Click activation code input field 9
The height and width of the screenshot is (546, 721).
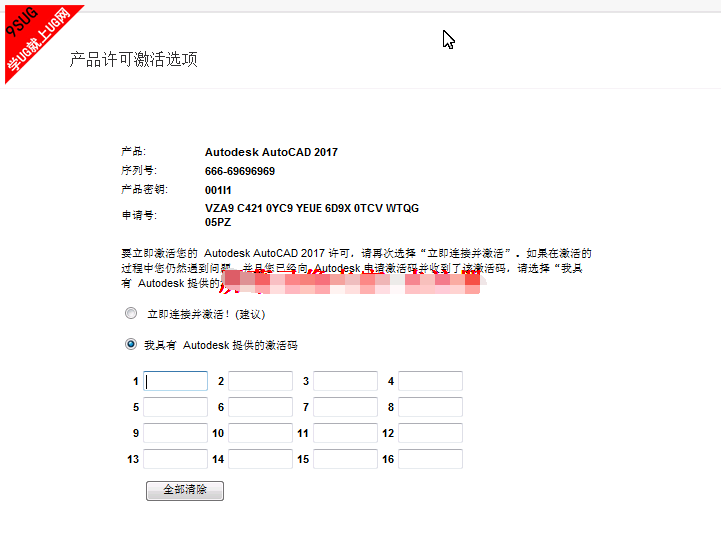[176, 433]
